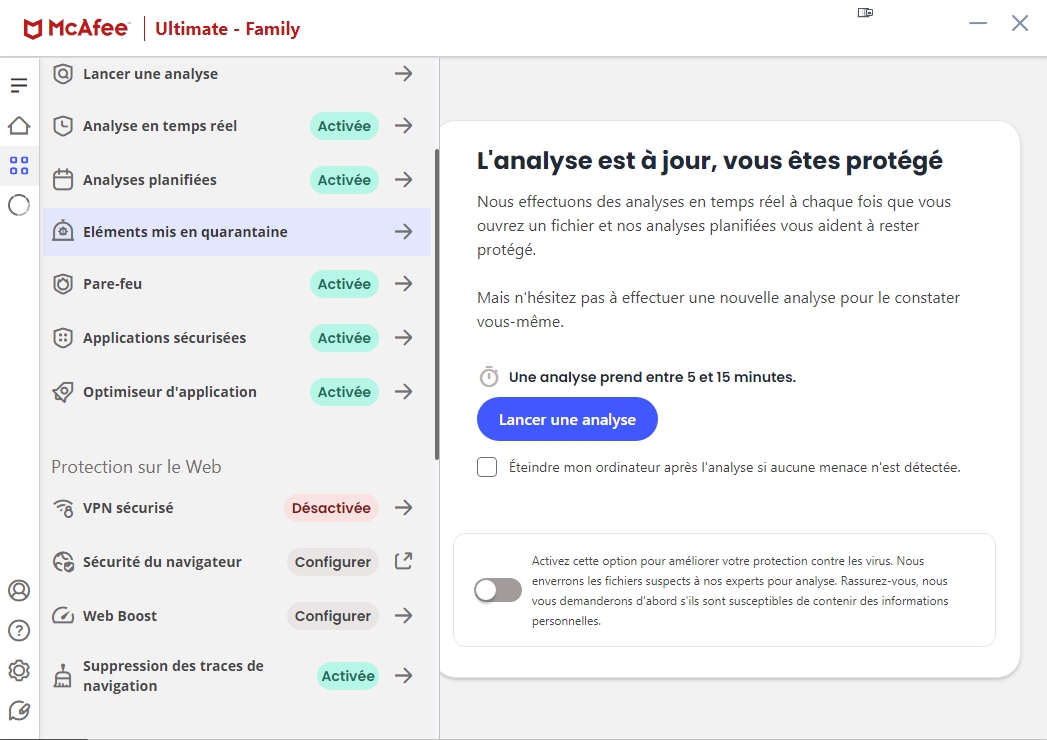Click the McAfee logo
1047x740 pixels.
[x=75, y=29]
